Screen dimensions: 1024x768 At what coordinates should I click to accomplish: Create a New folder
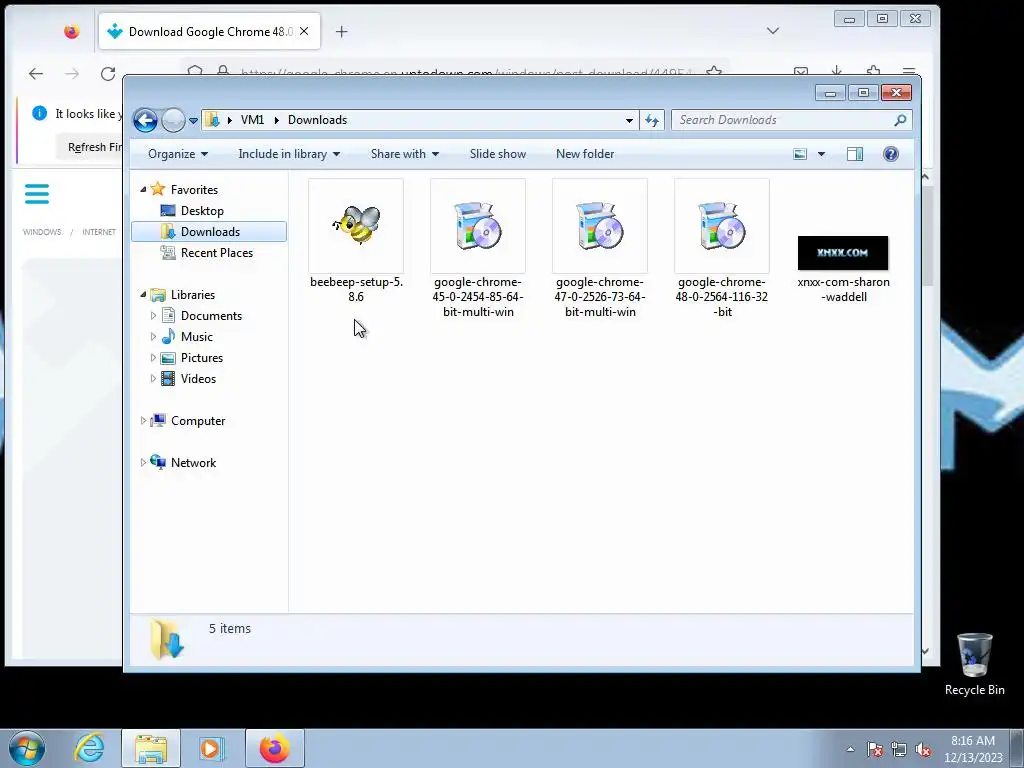584,154
